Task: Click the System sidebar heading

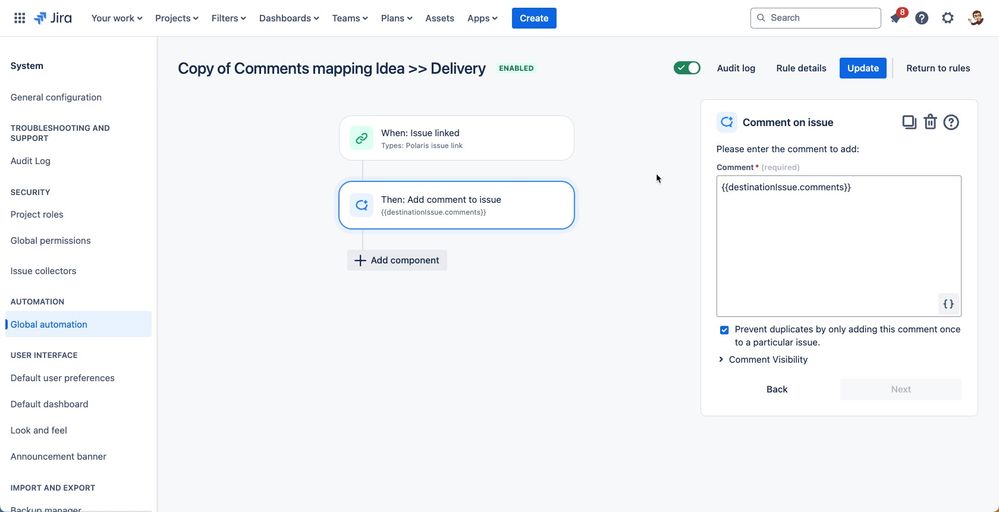Action: [x=27, y=66]
